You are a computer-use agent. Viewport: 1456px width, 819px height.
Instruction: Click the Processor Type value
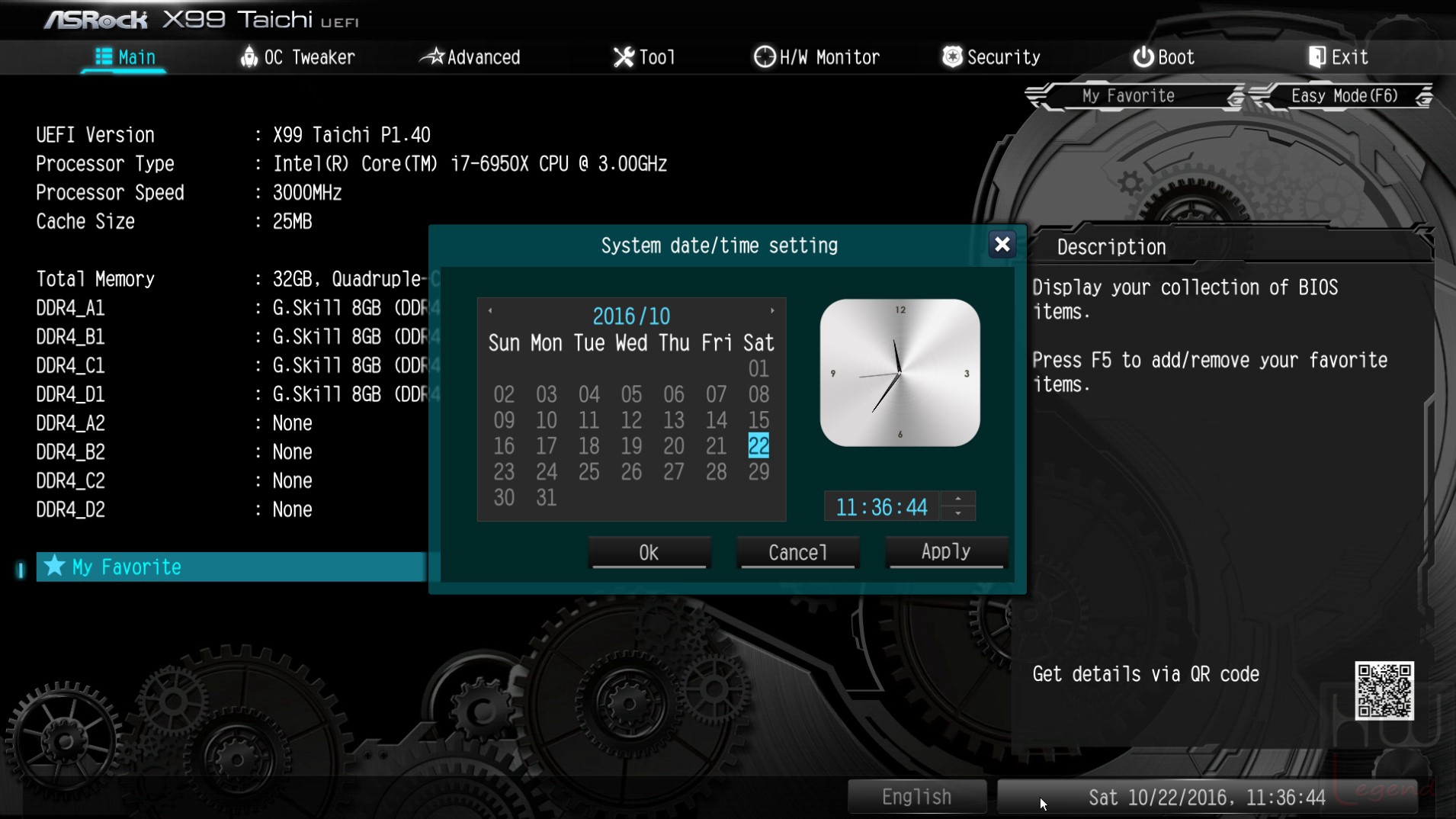(470, 165)
